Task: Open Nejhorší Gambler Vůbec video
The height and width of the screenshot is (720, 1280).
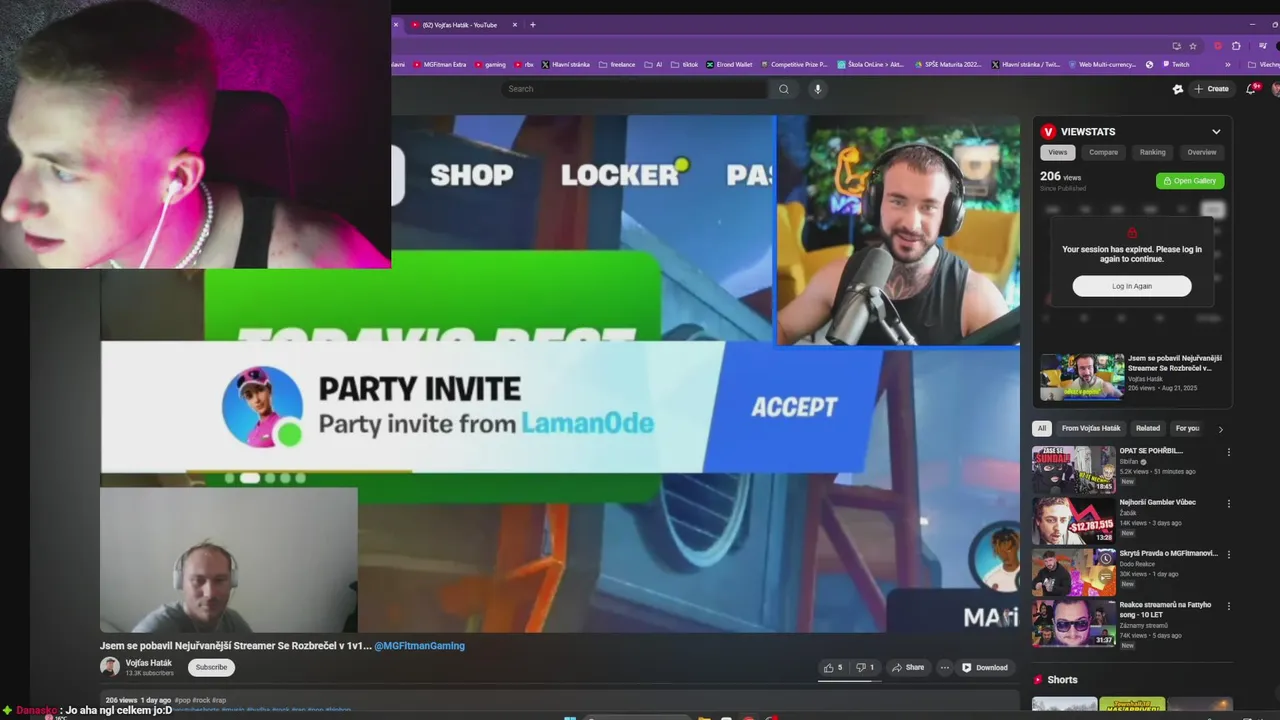Action: point(1074,521)
